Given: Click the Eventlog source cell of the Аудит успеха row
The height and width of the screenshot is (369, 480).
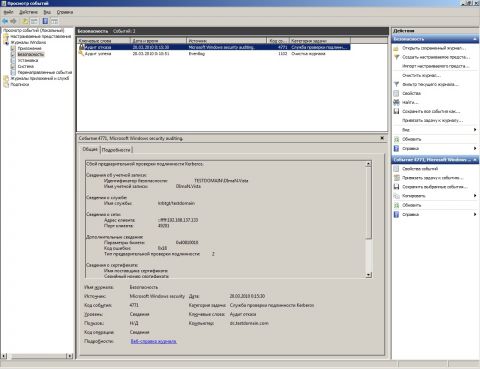Looking at the screenshot, I should point(197,53).
